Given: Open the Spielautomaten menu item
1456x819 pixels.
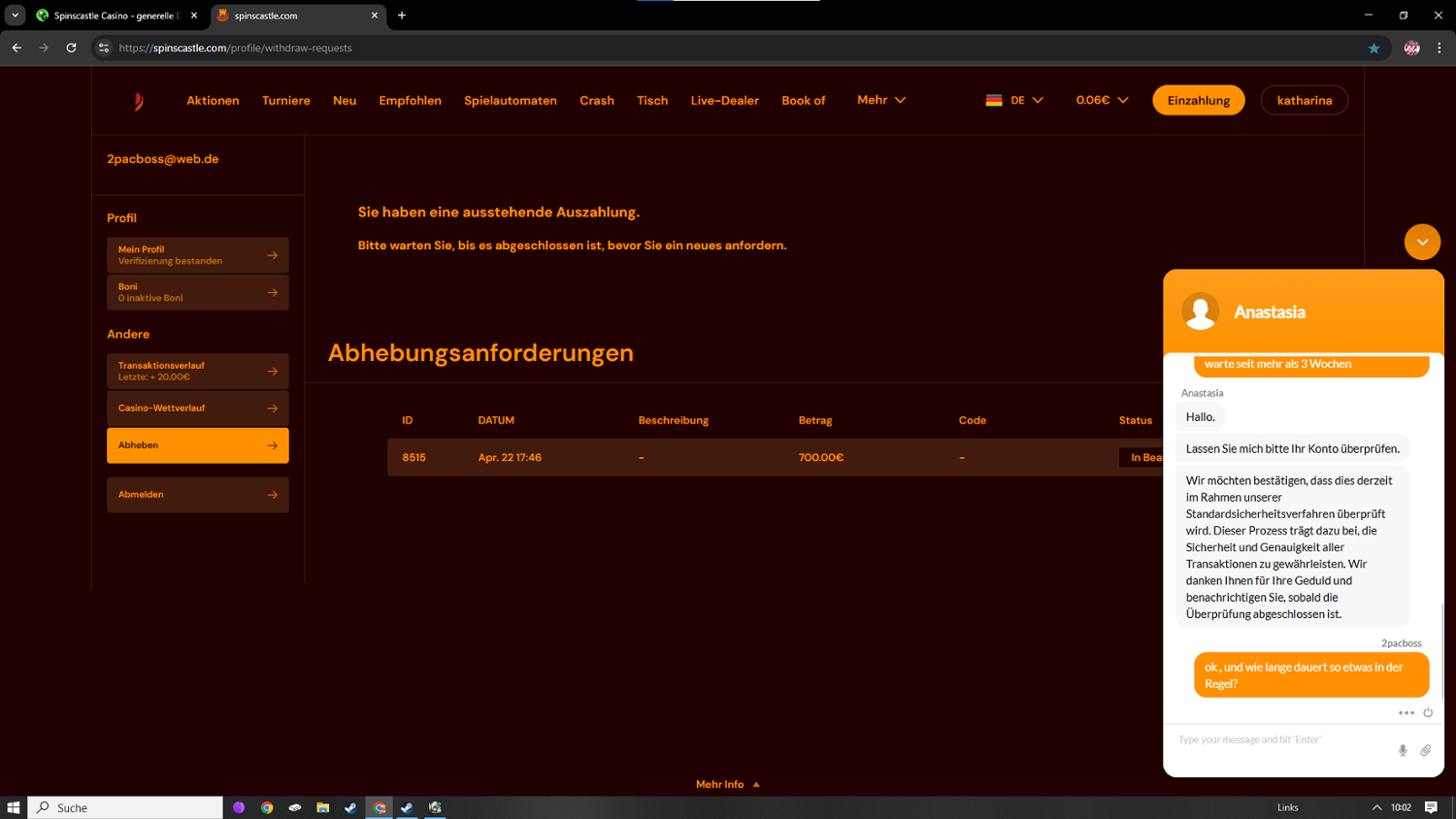Looking at the screenshot, I should pos(510,101).
